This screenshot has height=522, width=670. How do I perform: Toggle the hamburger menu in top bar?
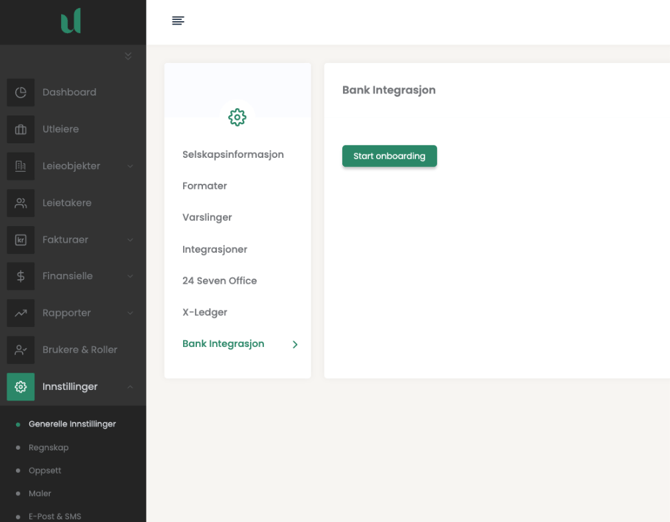(x=178, y=21)
